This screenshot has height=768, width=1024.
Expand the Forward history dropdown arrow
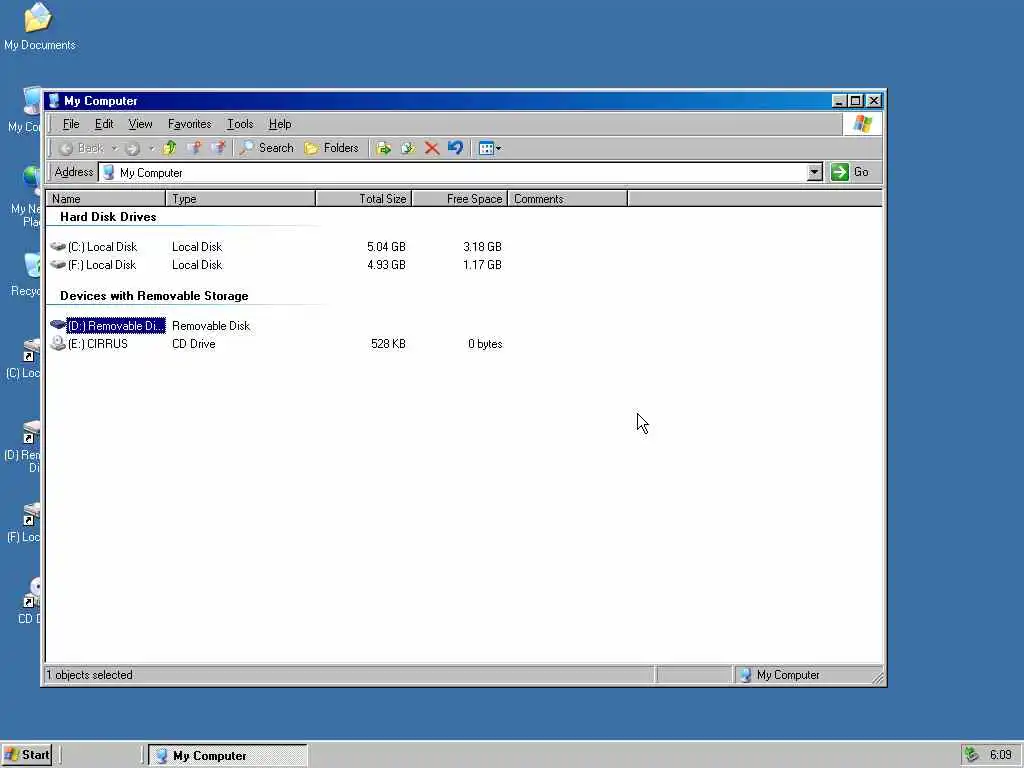152,148
